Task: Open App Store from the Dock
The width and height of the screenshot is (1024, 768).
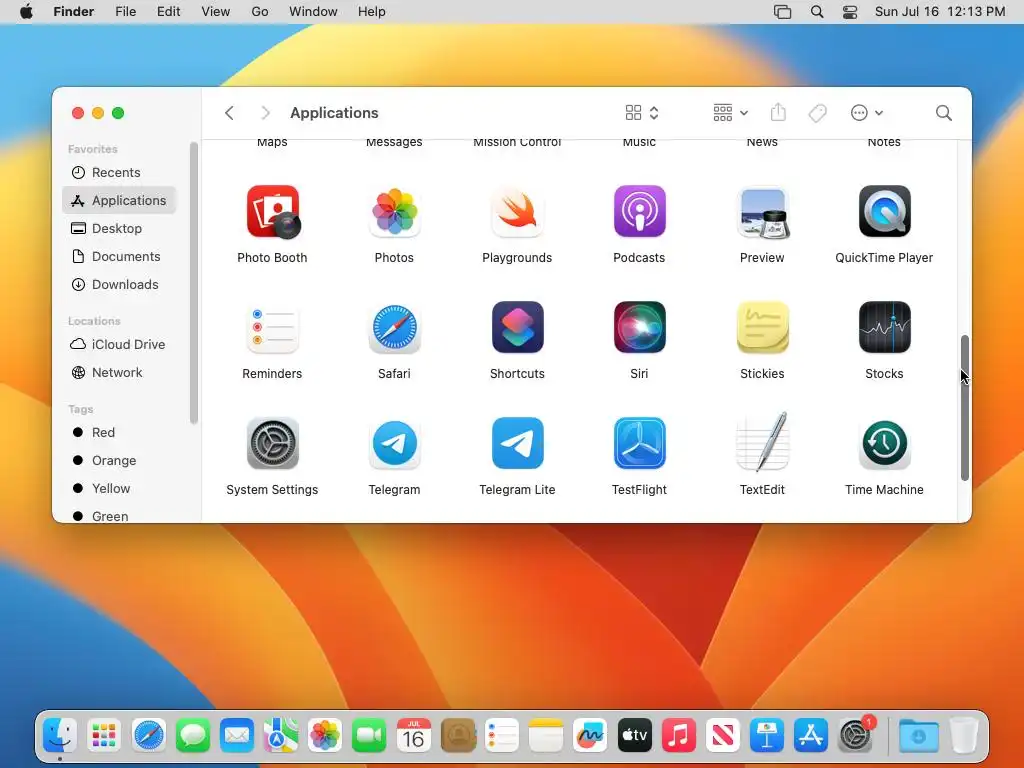Action: point(810,736)
